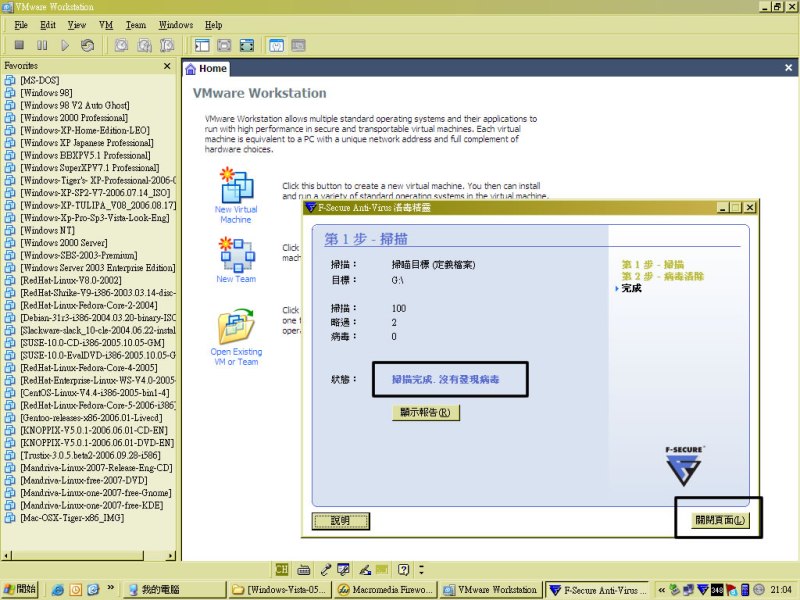The image size is (800, 600).
Task: Toggle the Favorites sidebar toolbar icon
Action: pyautogui.click(x=202, y=45)
